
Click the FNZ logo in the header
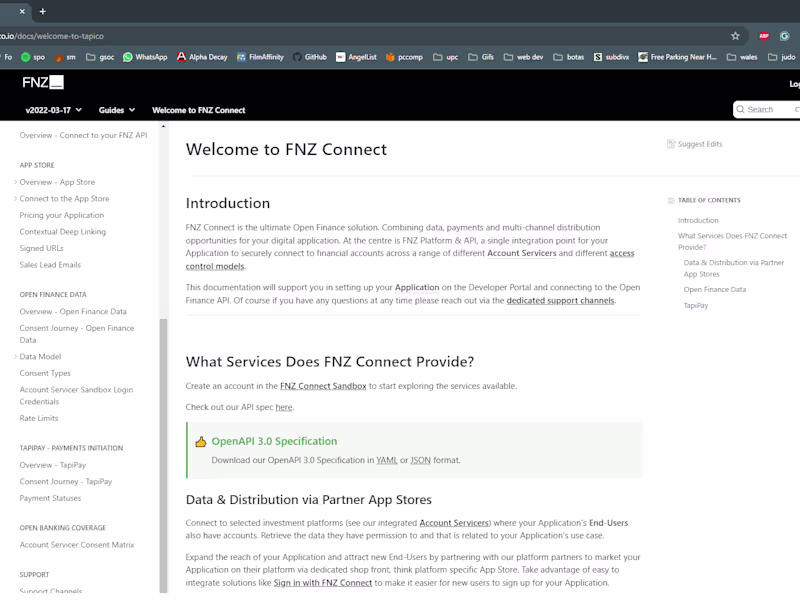42,82
